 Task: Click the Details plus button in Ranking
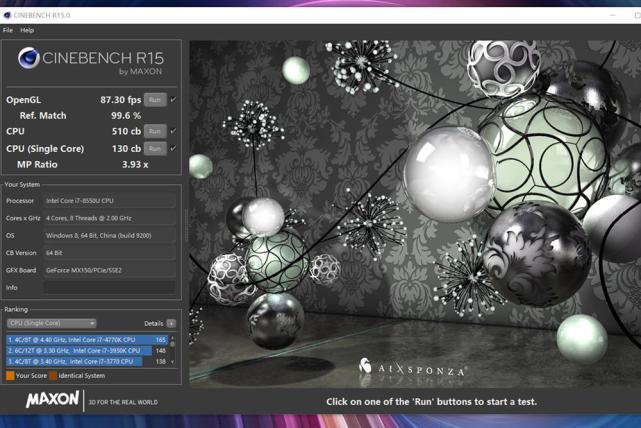coord(171,323)
